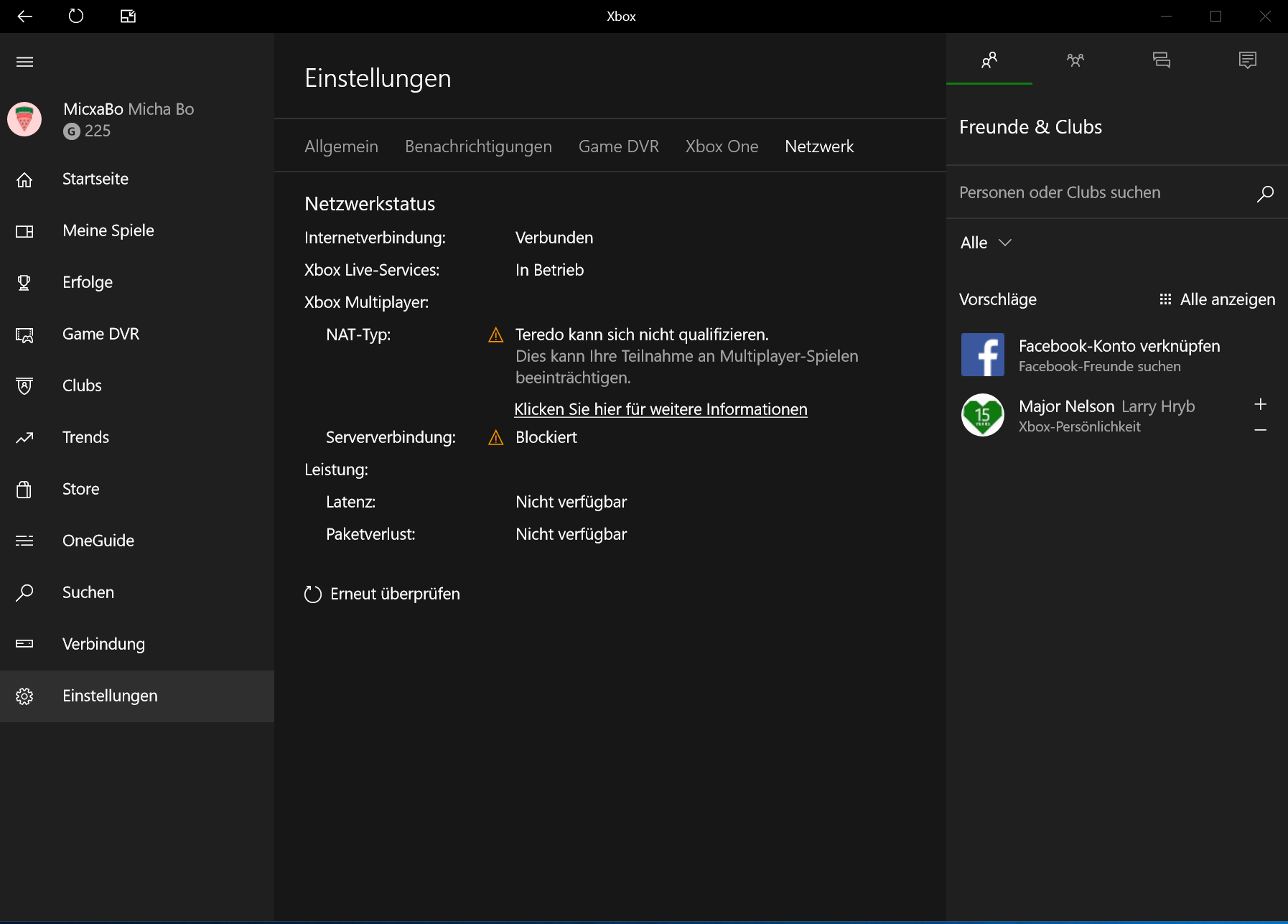Select the Trends label in sidebar
This screenshot has height=924, width=1288.
85,437
